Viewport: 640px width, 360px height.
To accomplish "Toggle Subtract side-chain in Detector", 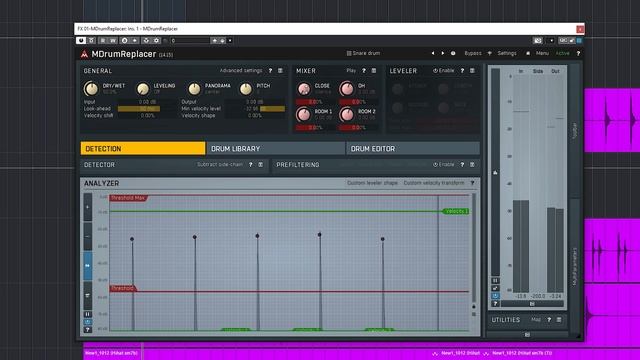I will [220, 164].
